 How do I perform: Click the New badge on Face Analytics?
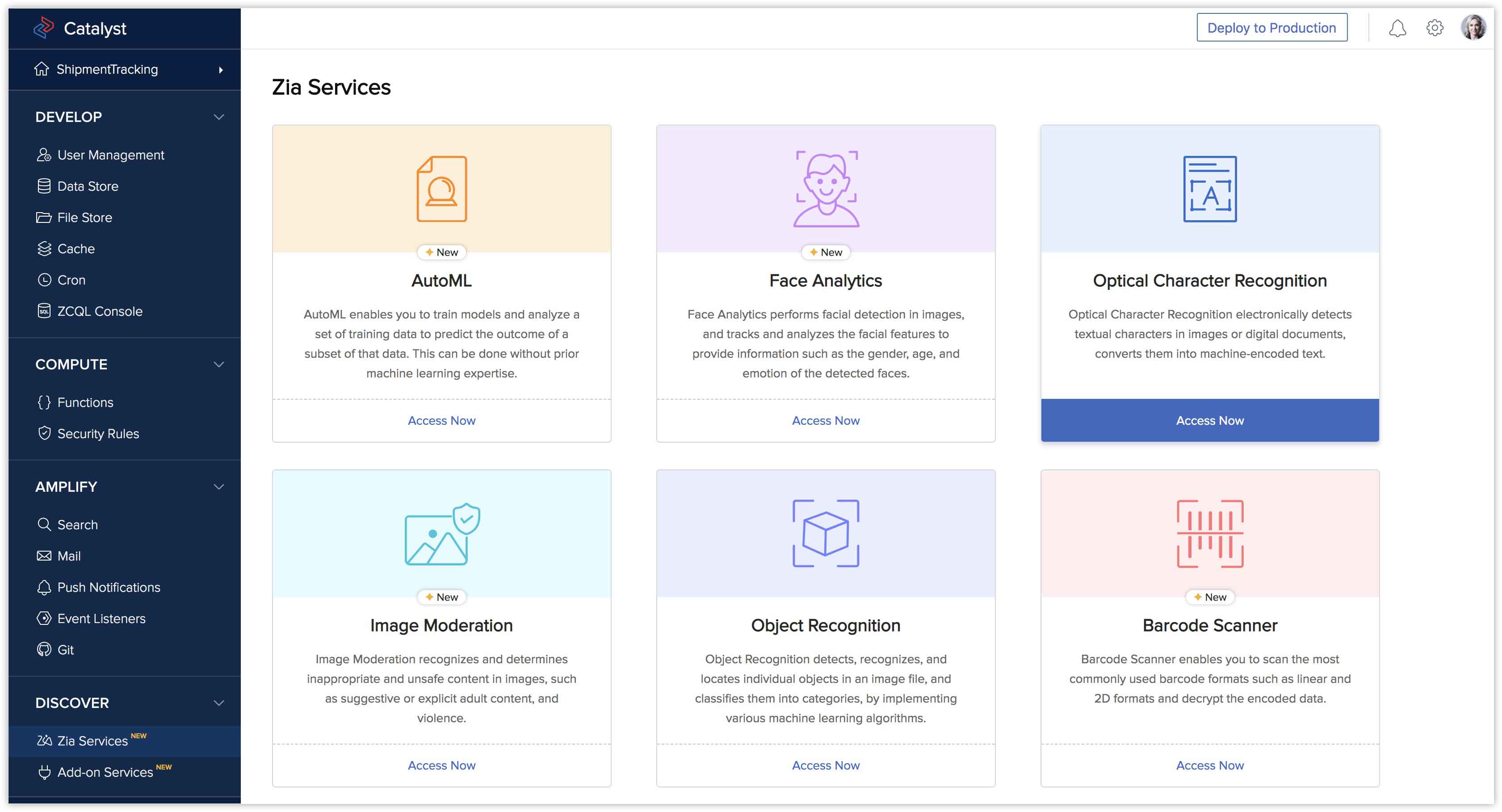click(826, 252)
